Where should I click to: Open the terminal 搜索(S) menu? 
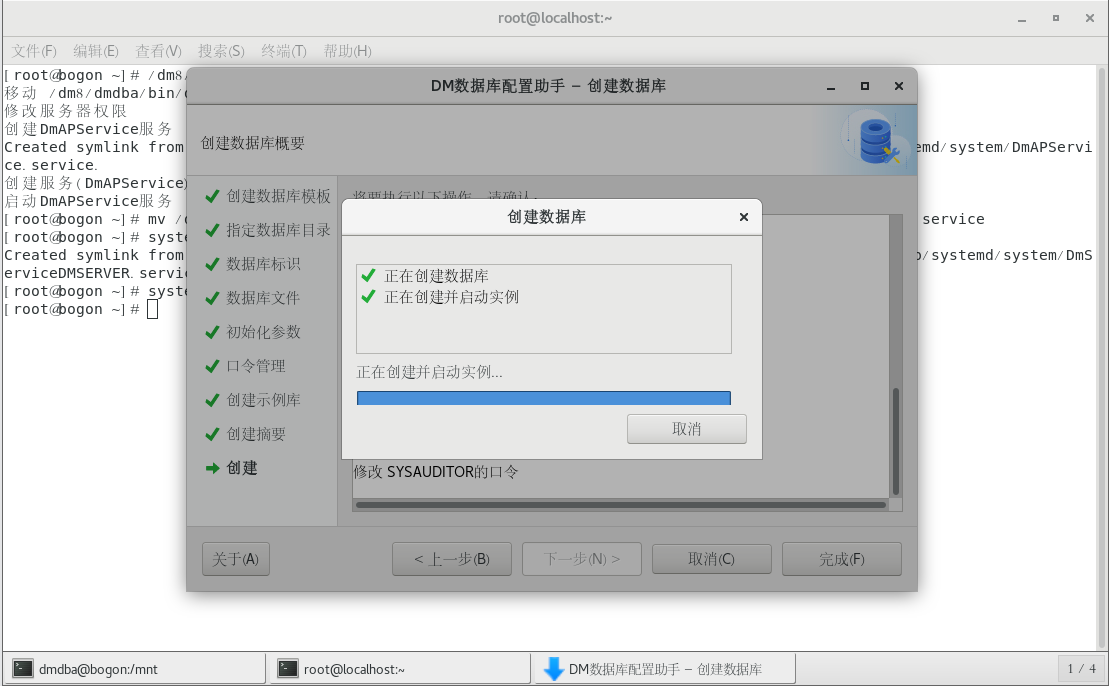pyautogui.click(x=221, y=51)
